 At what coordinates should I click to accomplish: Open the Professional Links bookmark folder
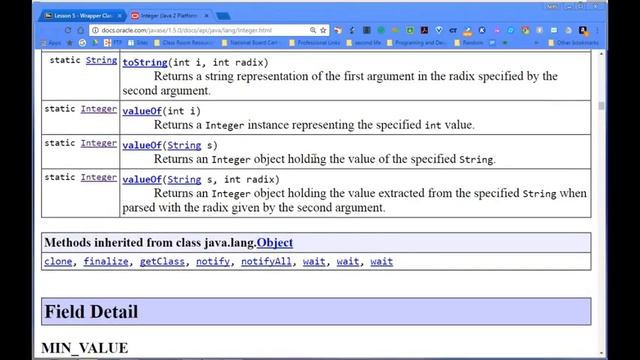point(314,42)
